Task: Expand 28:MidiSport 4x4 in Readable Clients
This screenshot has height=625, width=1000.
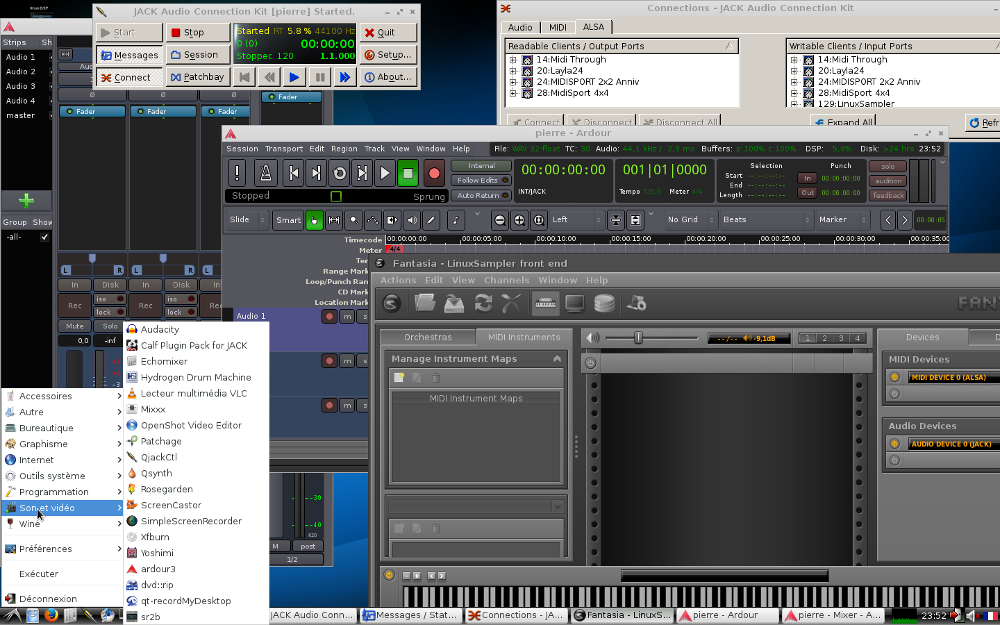Action: click(x=513, y=93)
